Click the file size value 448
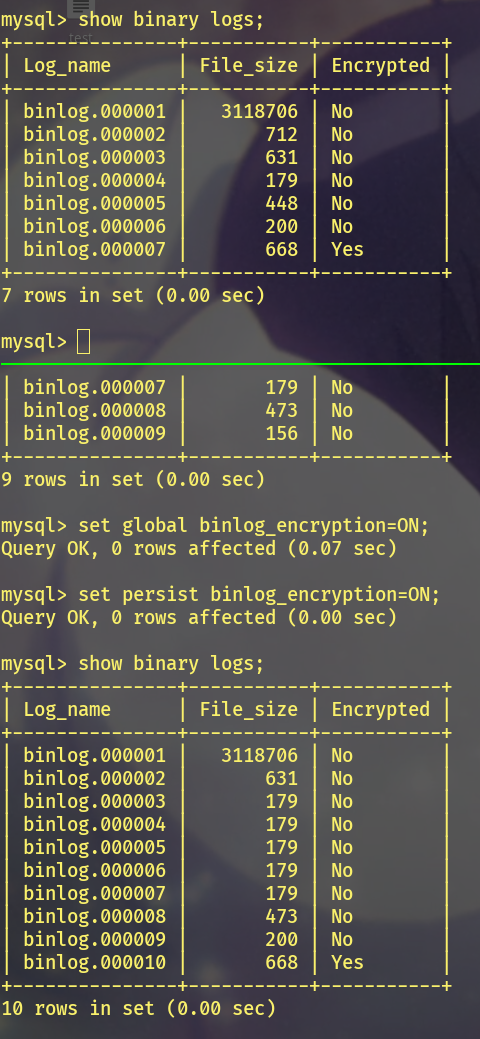The width and height of the screenshot is (480, 1039). (x=282, y=203)
